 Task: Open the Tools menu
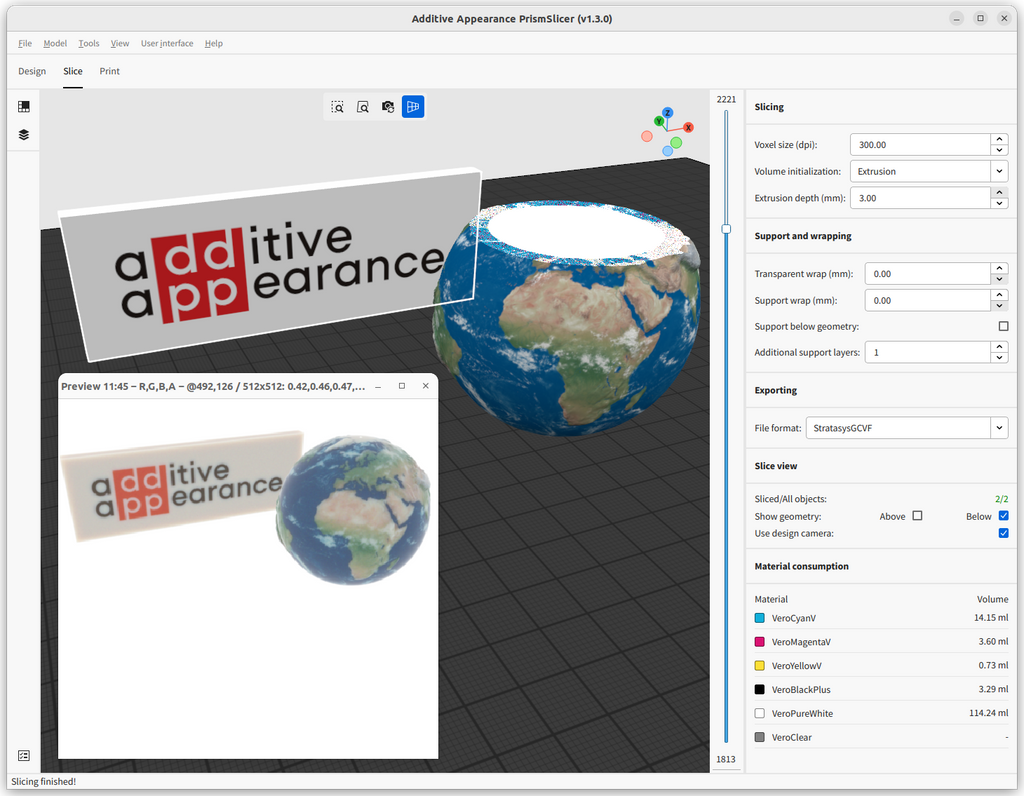(89, 44)
